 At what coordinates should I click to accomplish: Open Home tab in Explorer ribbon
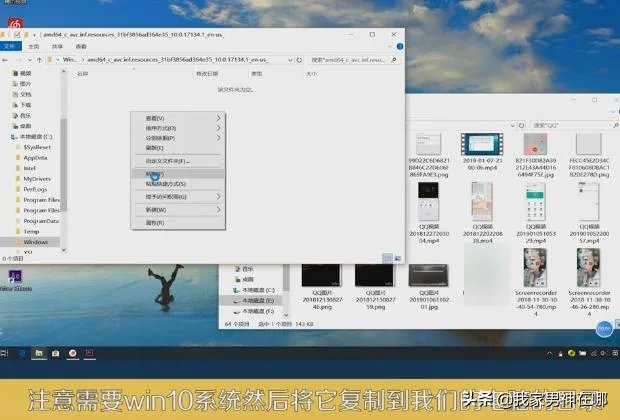pyautogui.click(x=34, y=47)
